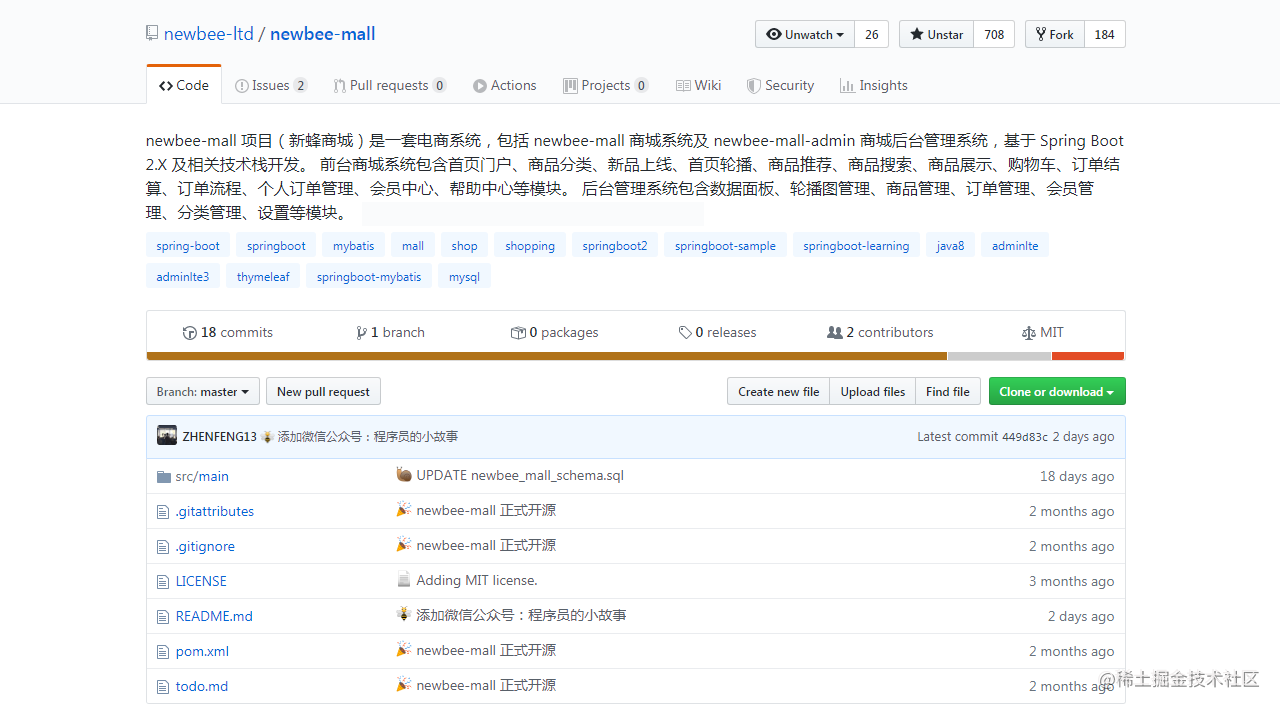View the 18 commits history

click(x=228, y=333)
